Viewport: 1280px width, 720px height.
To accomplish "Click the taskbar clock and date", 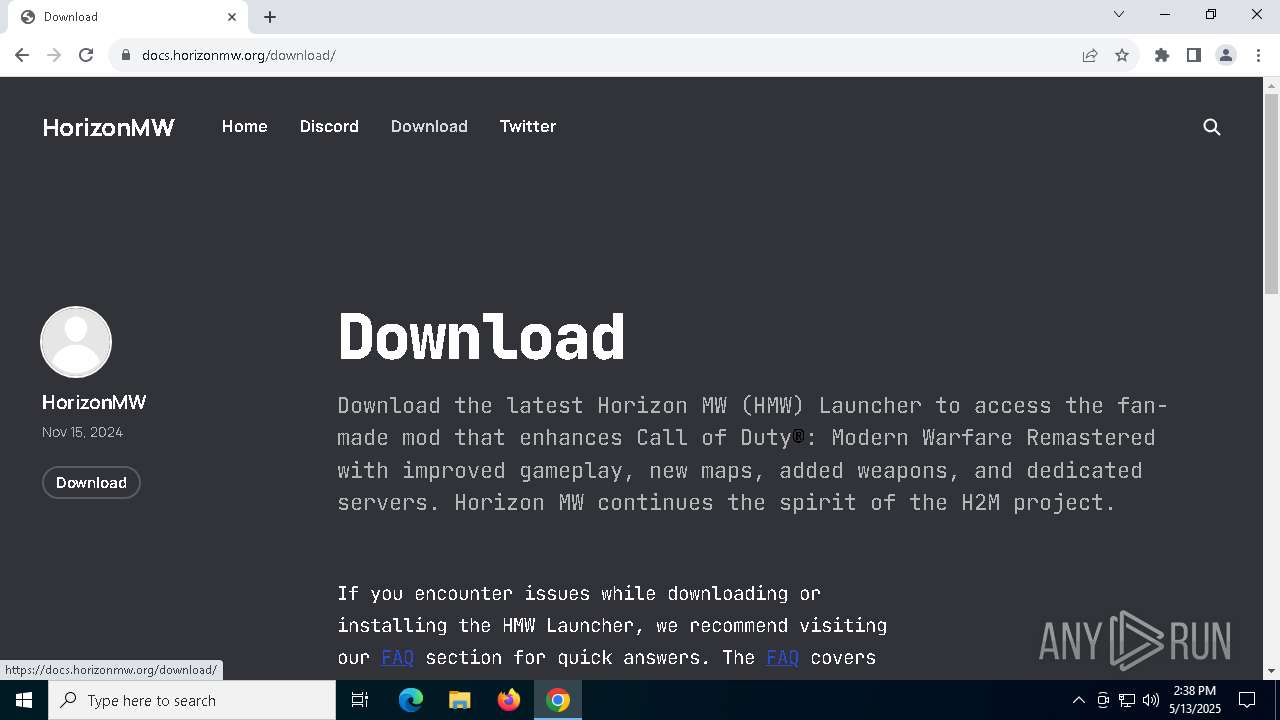I will (x=1195, y=700).
